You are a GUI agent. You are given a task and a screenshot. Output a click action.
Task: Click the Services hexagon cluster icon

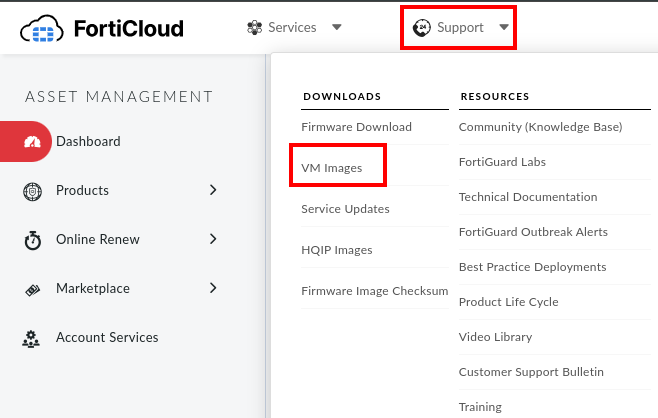pyautogui.click(x=255, y=27)
